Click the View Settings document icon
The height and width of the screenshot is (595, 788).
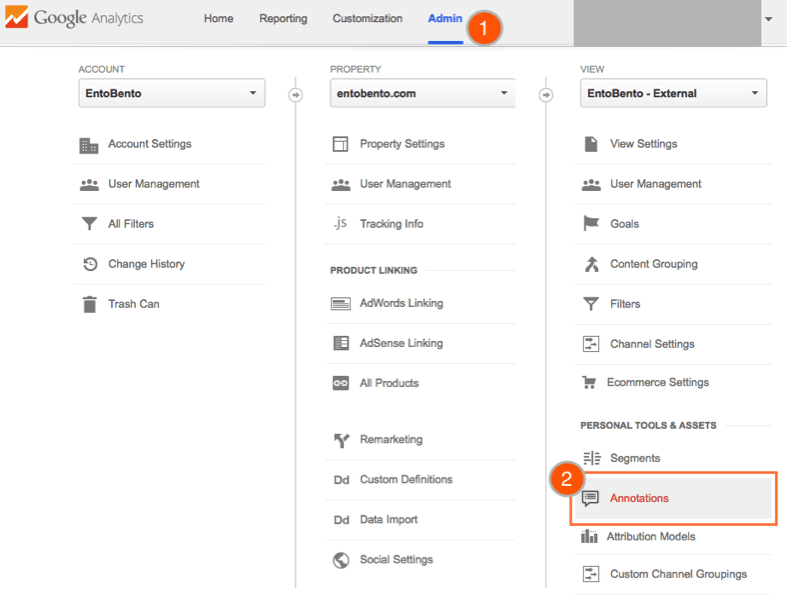591,144
